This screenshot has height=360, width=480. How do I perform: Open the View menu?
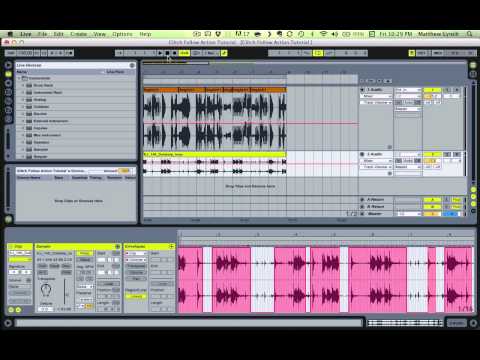pos(99,34)
